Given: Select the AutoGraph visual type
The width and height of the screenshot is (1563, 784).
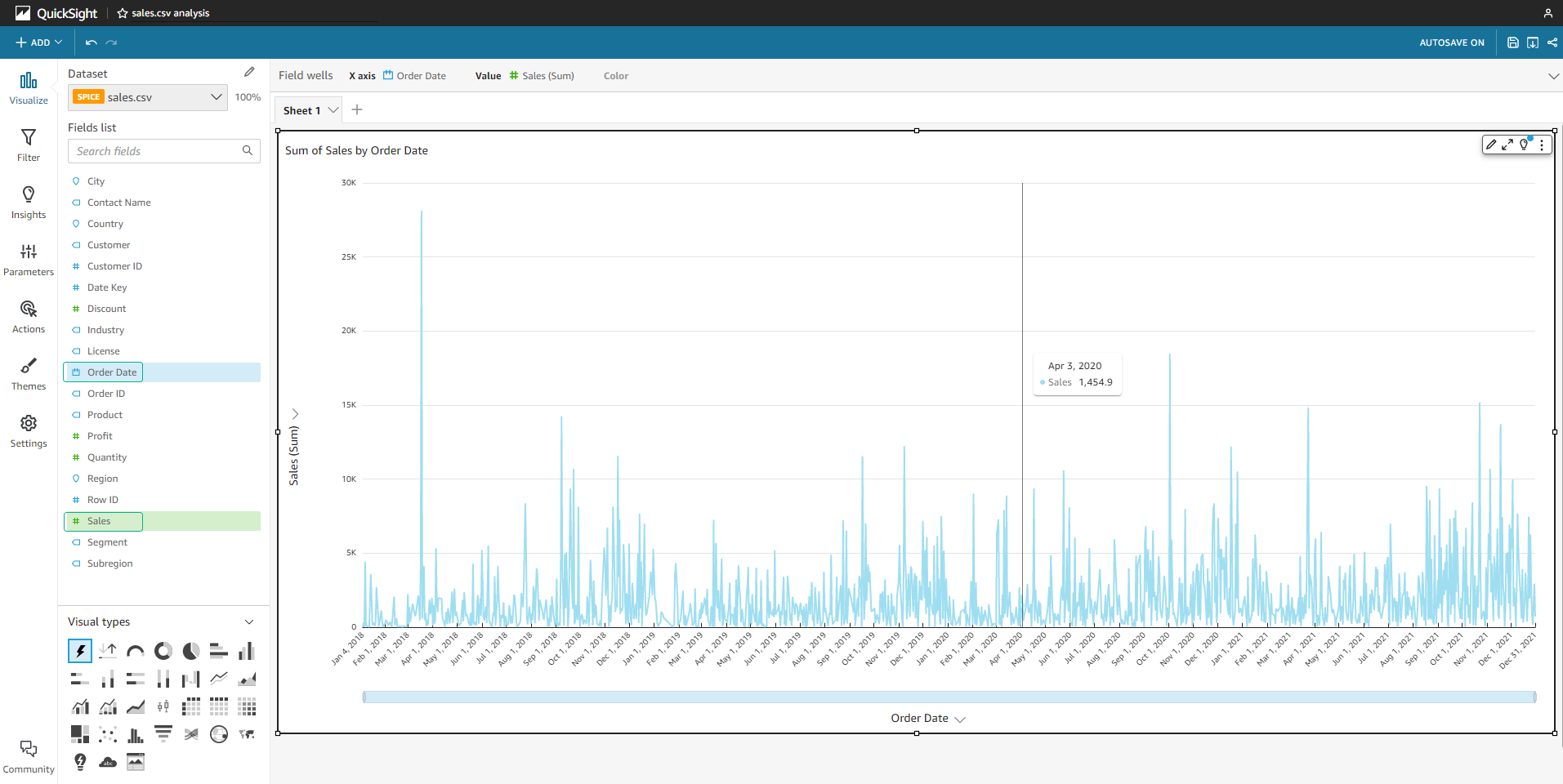Looking at the screenshot, I should (80, 651).
